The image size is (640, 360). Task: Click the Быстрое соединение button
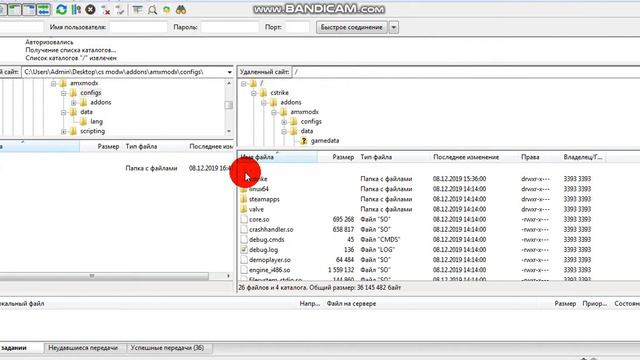(351, 27)
